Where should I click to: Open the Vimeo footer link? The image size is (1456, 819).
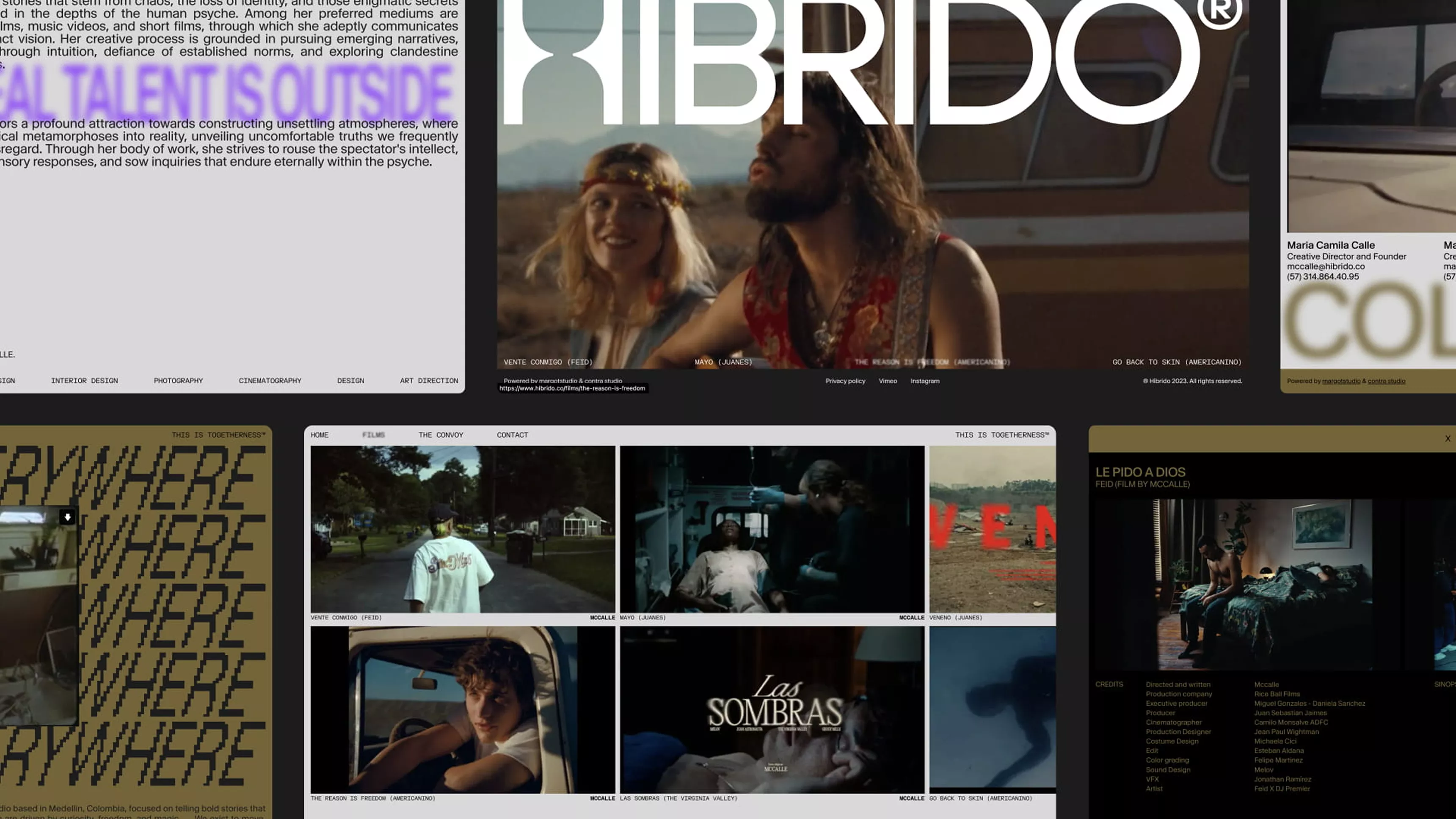tap(888, 381)
